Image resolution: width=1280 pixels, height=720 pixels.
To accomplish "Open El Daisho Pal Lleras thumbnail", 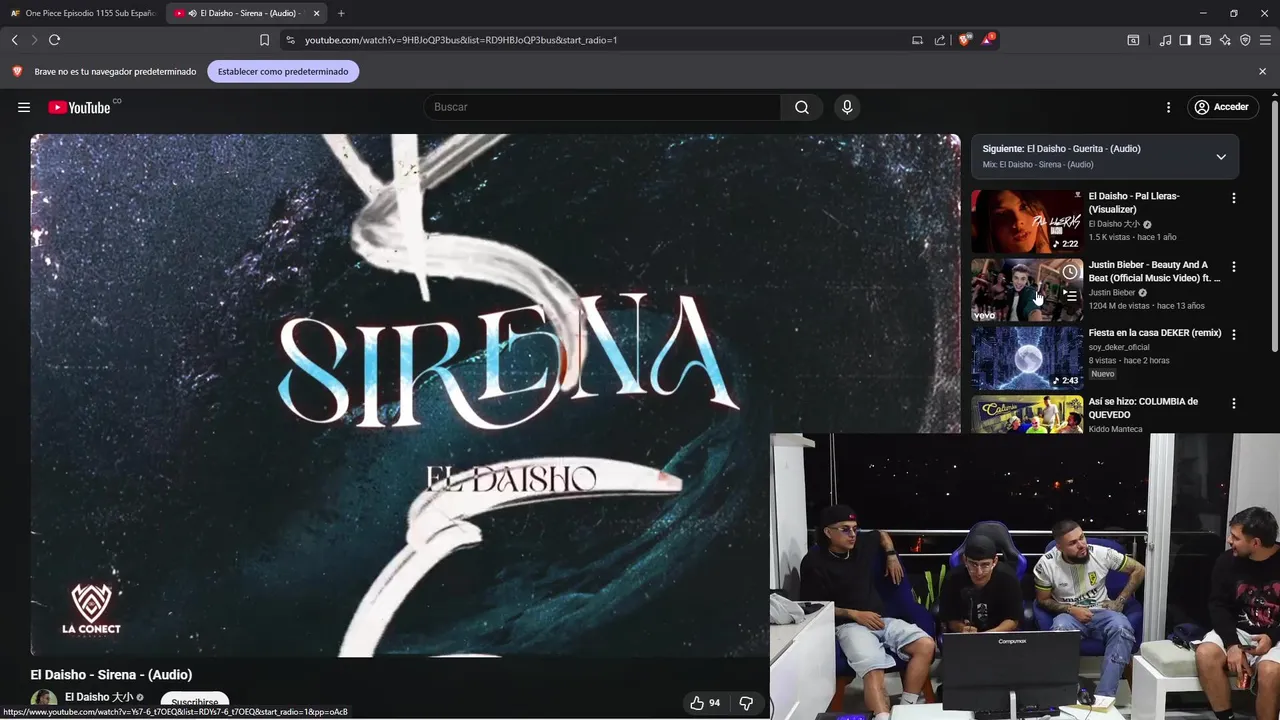I will click(x=1027, y=221).
